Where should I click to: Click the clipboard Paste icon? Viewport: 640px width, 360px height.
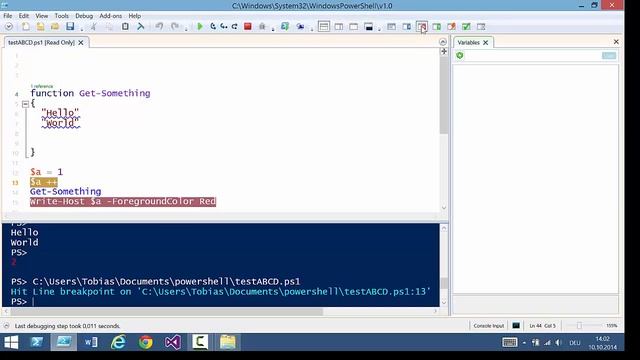[x=125, y=27]
